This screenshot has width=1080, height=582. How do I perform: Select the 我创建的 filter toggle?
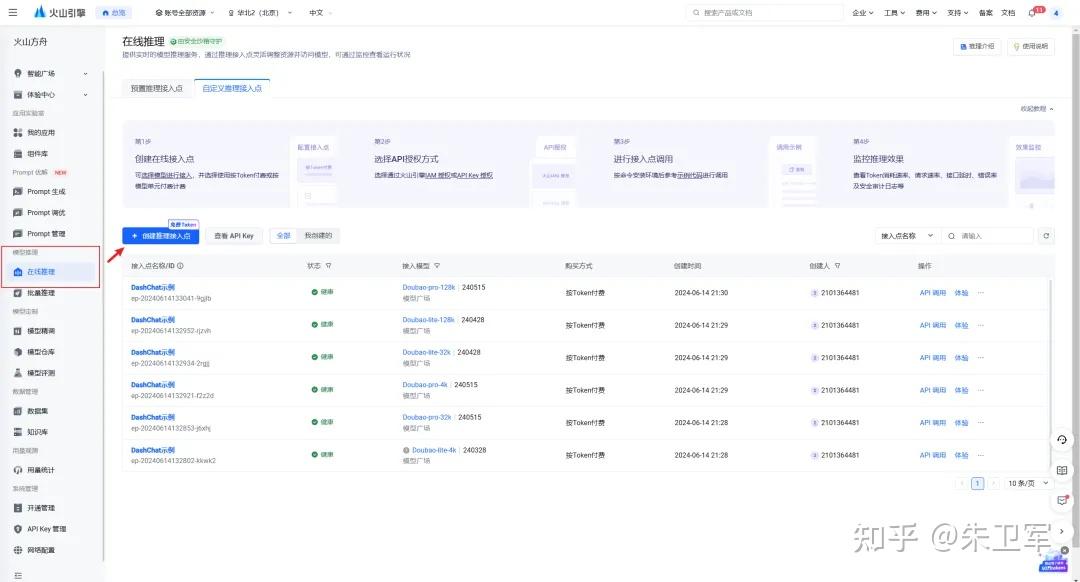[318, 236]
